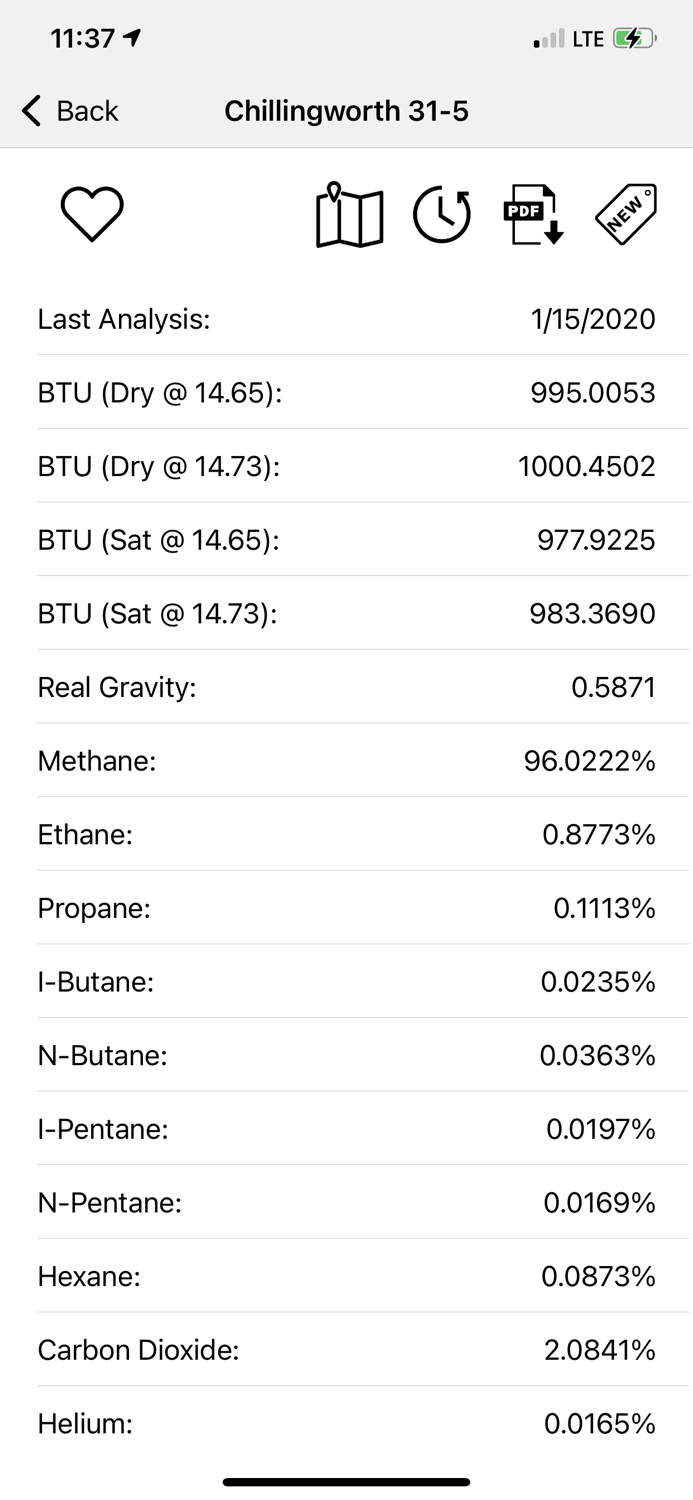Tap the NEW tag icon

[x=623, y=213]
